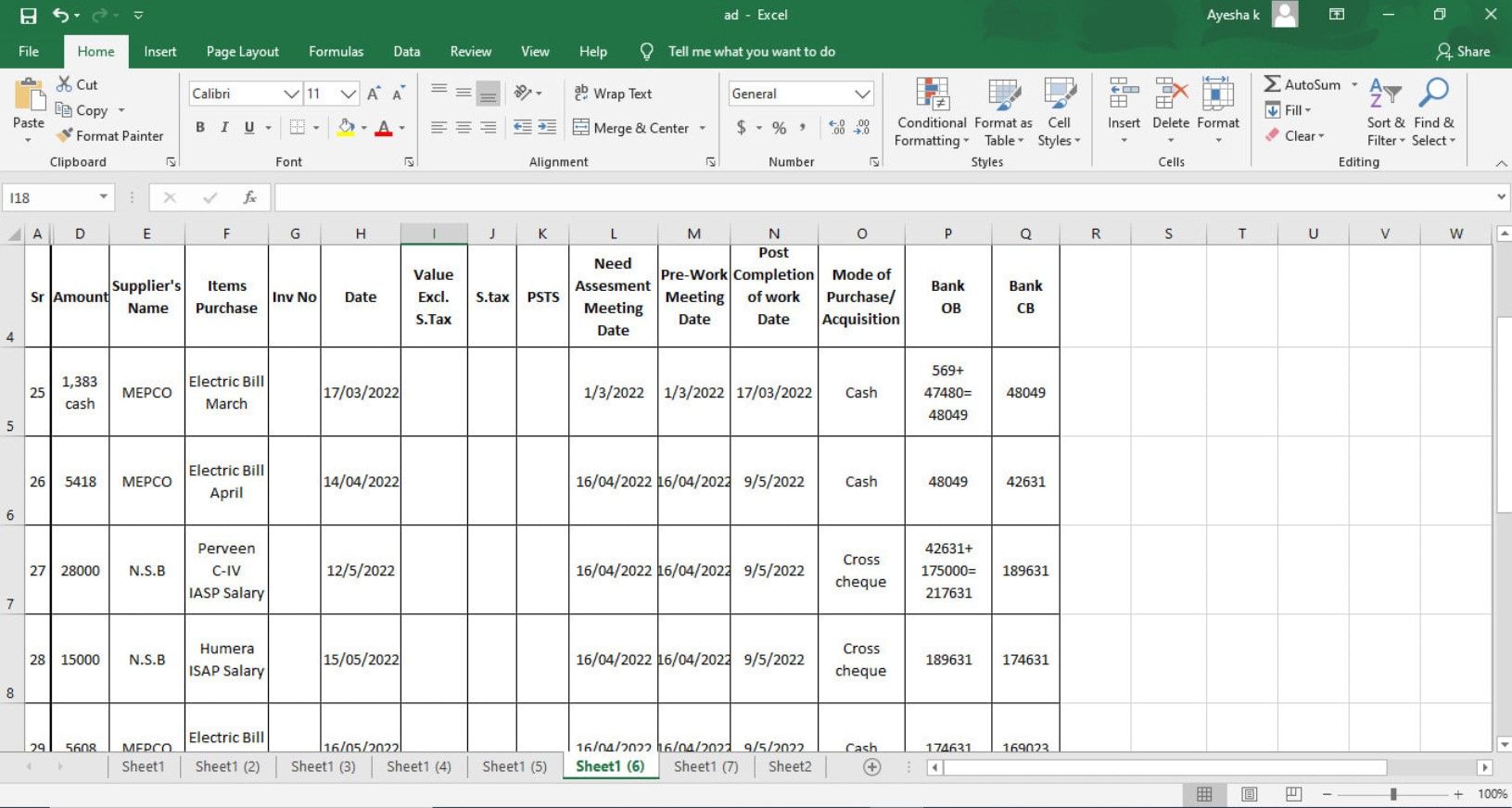Increase decimal places icon
This screenshot has width=1512, height=808.
(x=837, y=127)
